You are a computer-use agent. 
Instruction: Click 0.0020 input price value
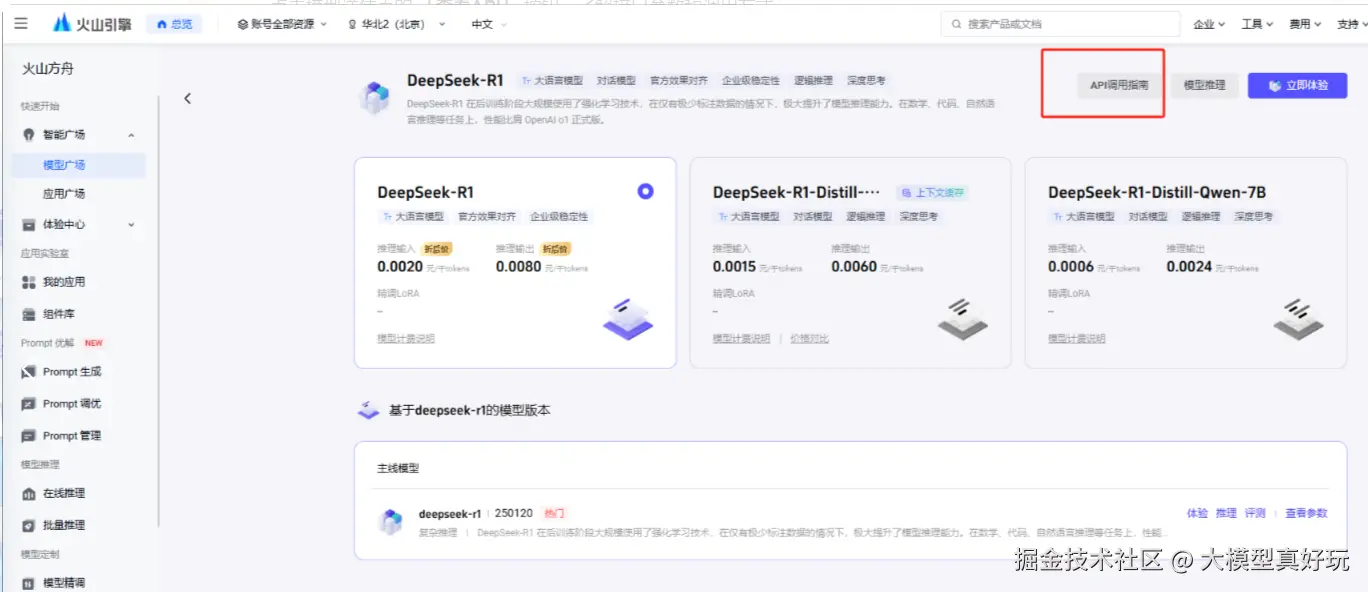coord(400,267)
